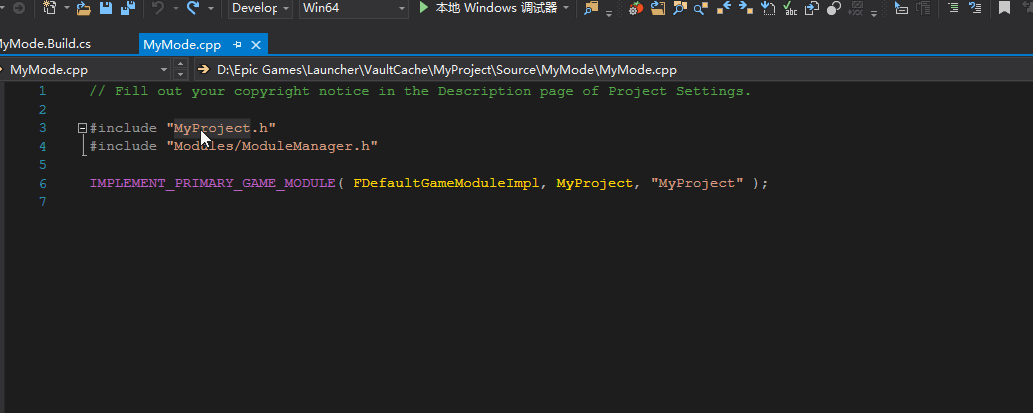
Task: Click the Display Object Member List icon
Action: 901,8
